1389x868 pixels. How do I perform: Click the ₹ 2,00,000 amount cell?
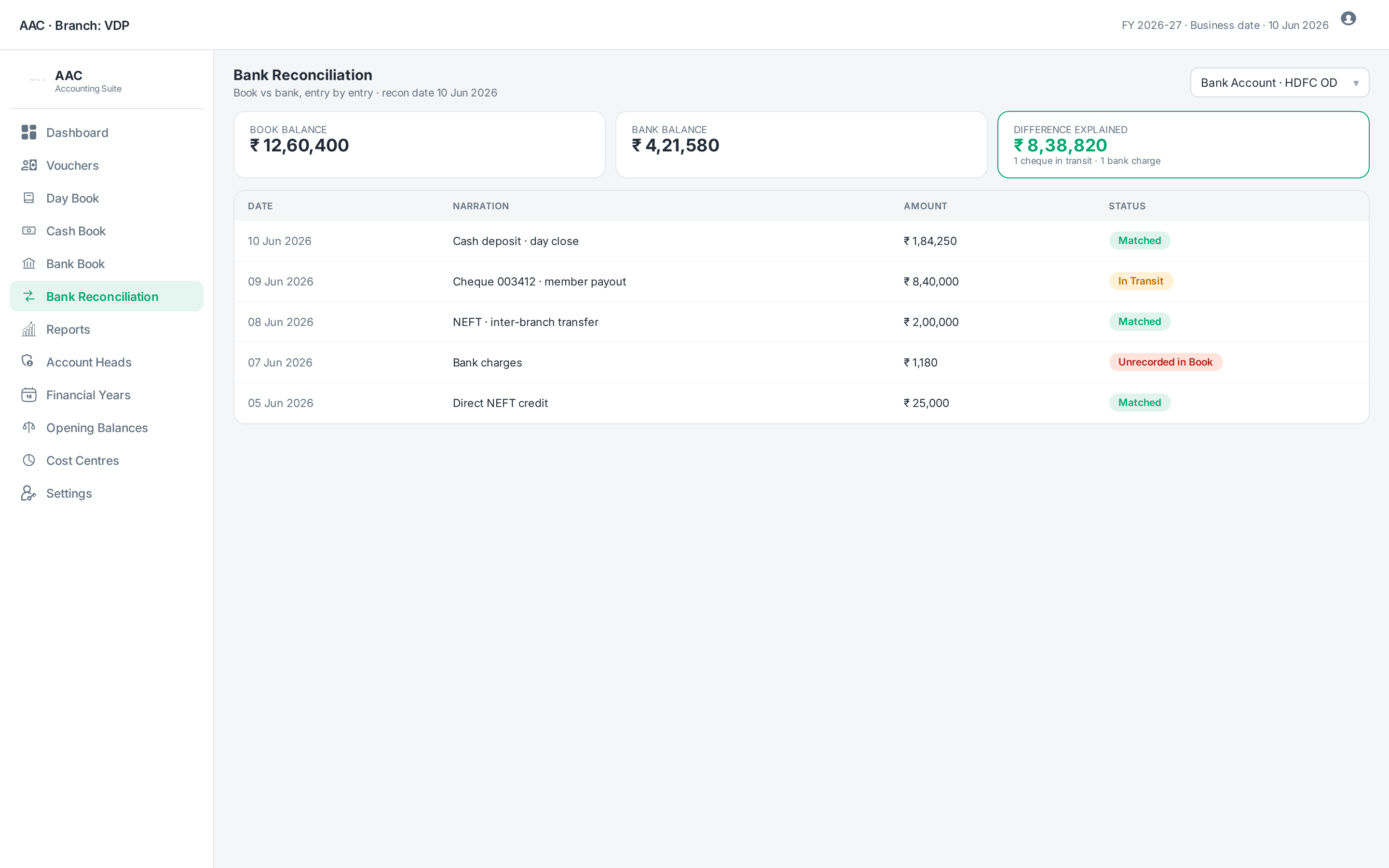coord(931,322)
